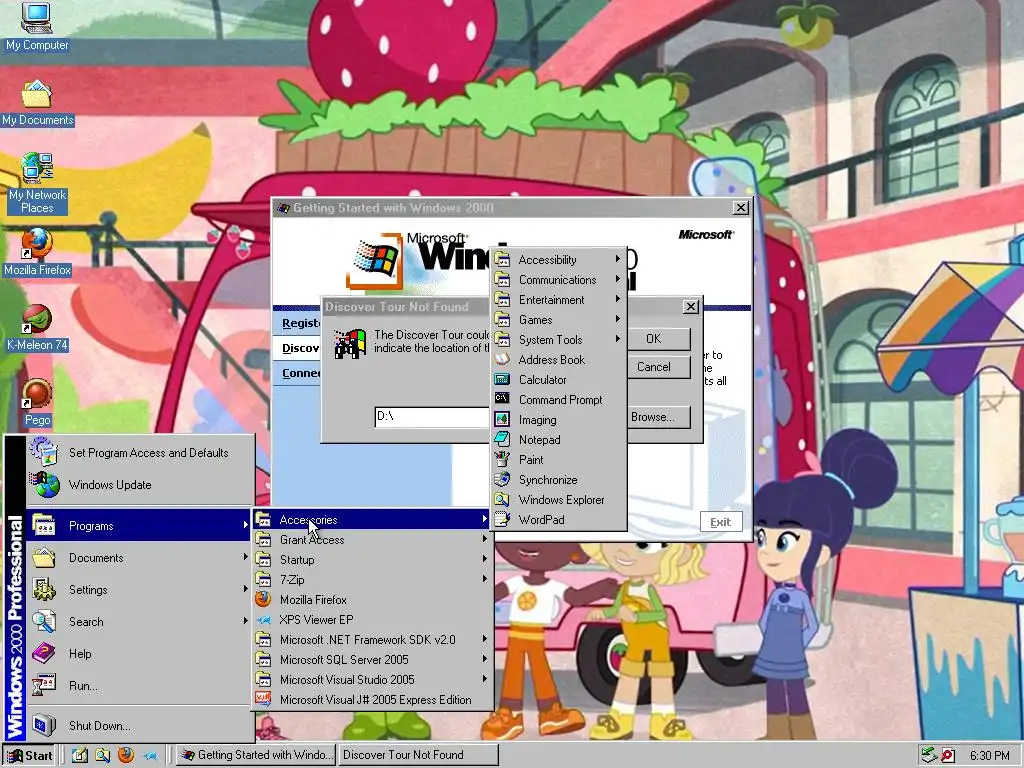The width and height of the screenshot is (1024, 768).
Task: Open Search submenu in Start menu
Action: click(x=139, y=622)
